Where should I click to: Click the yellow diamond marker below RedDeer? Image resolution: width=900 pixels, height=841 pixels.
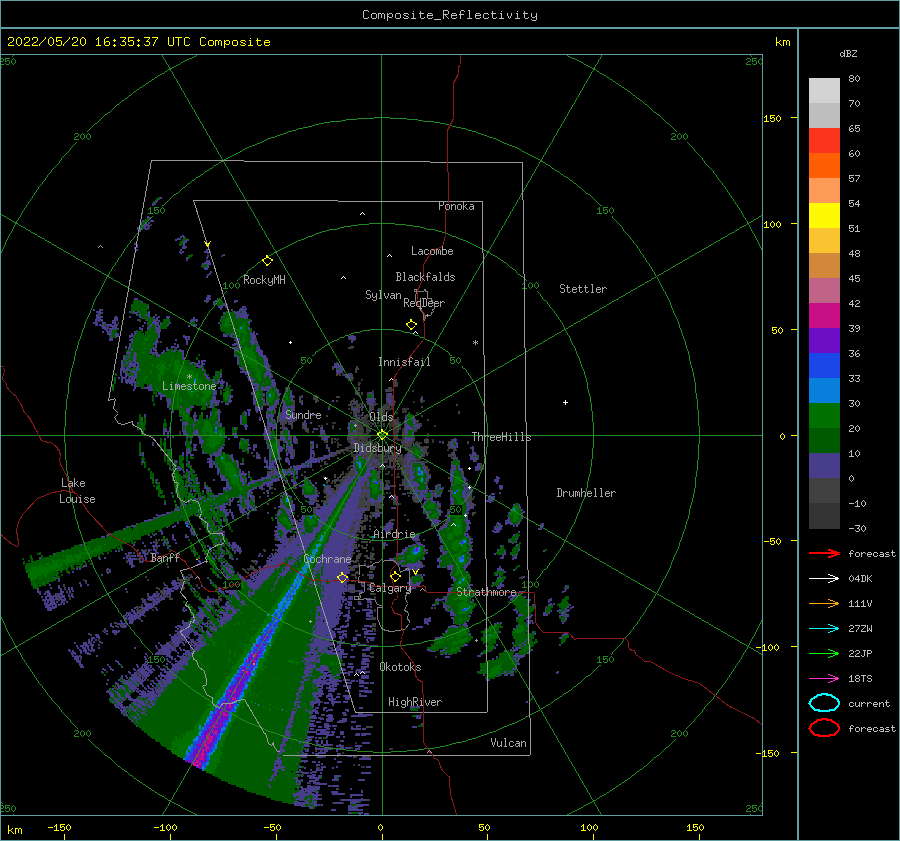(412, 325)
